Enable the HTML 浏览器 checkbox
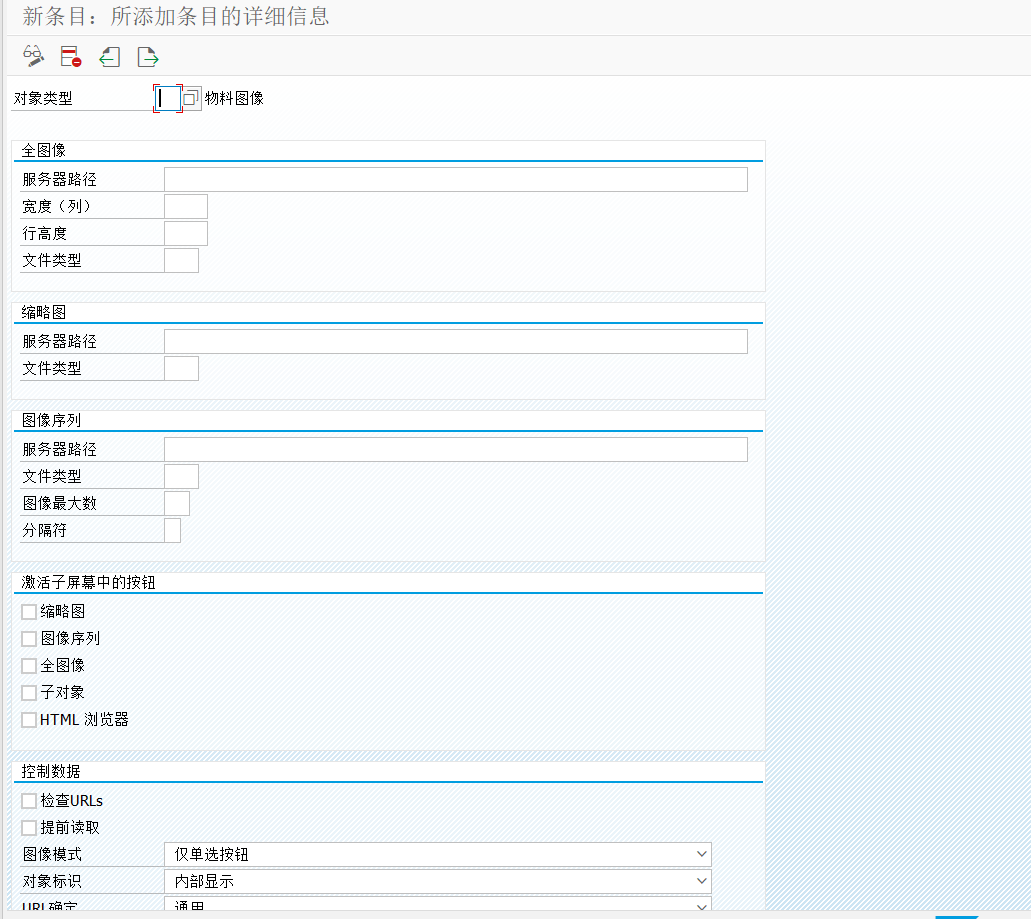The width and height of the screenshot is (1031, 919). [x=28, y=719]
